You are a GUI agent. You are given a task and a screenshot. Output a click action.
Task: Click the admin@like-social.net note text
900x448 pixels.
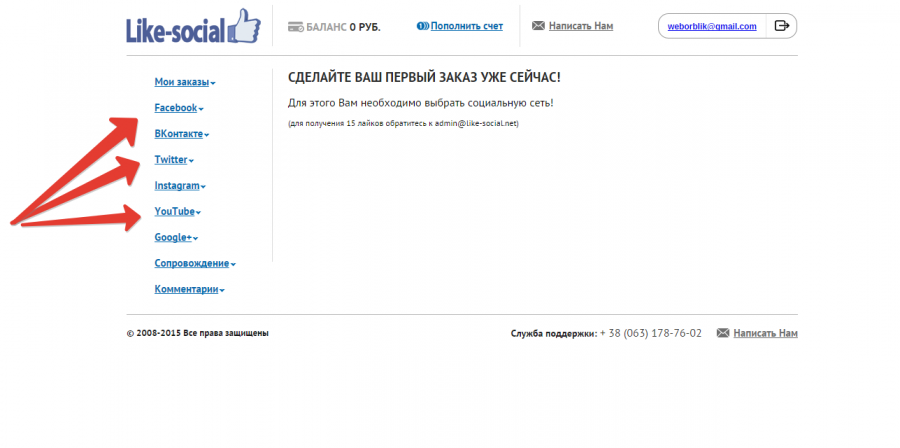[403, 123]
